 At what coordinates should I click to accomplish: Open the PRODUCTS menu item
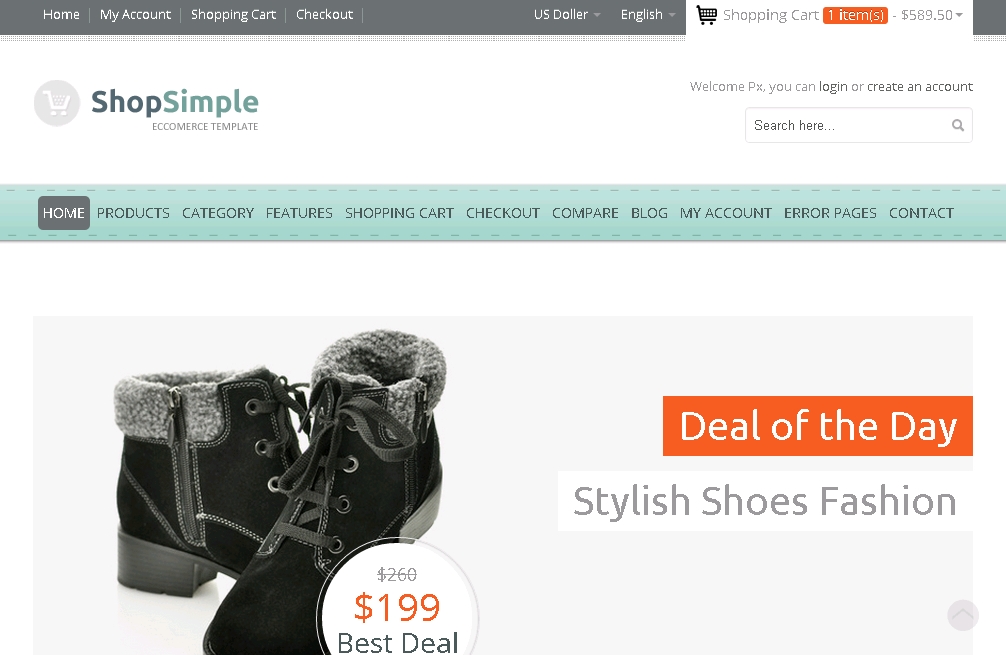133,213
